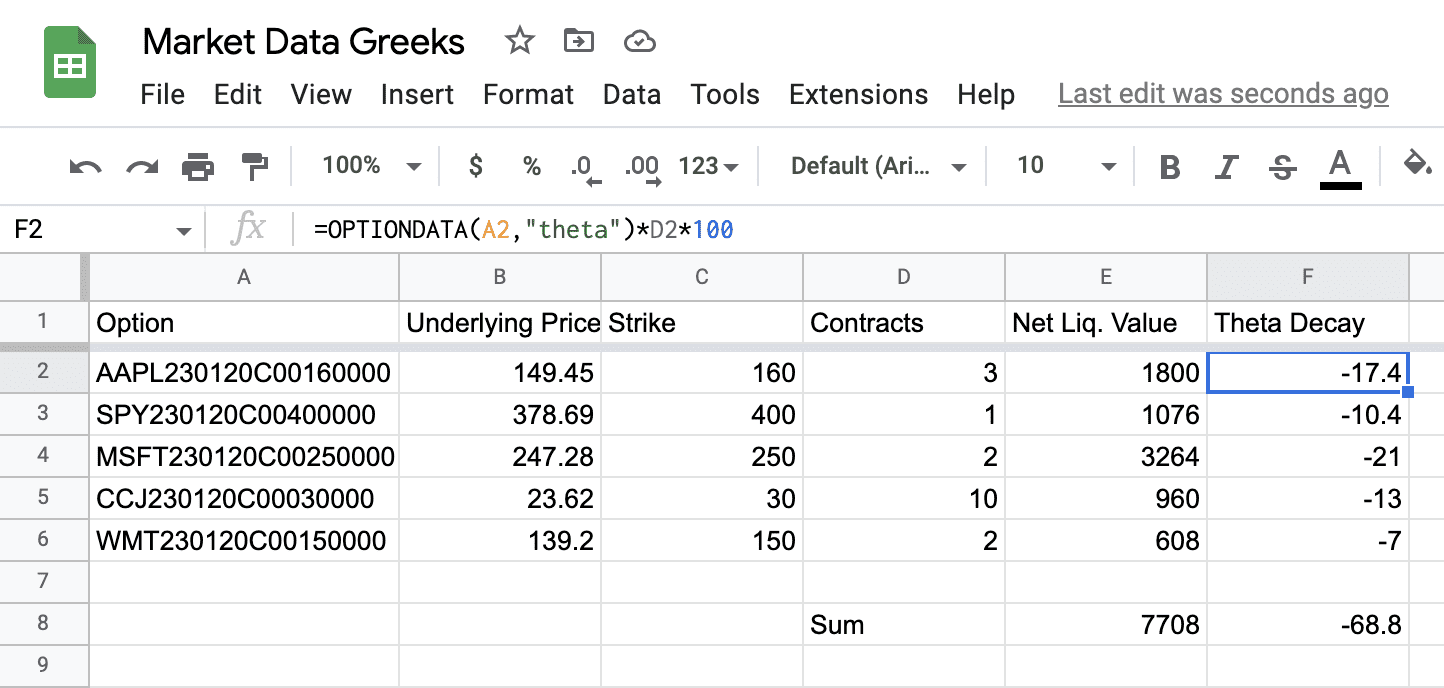Click the Theta Decay header cell

1308,323
